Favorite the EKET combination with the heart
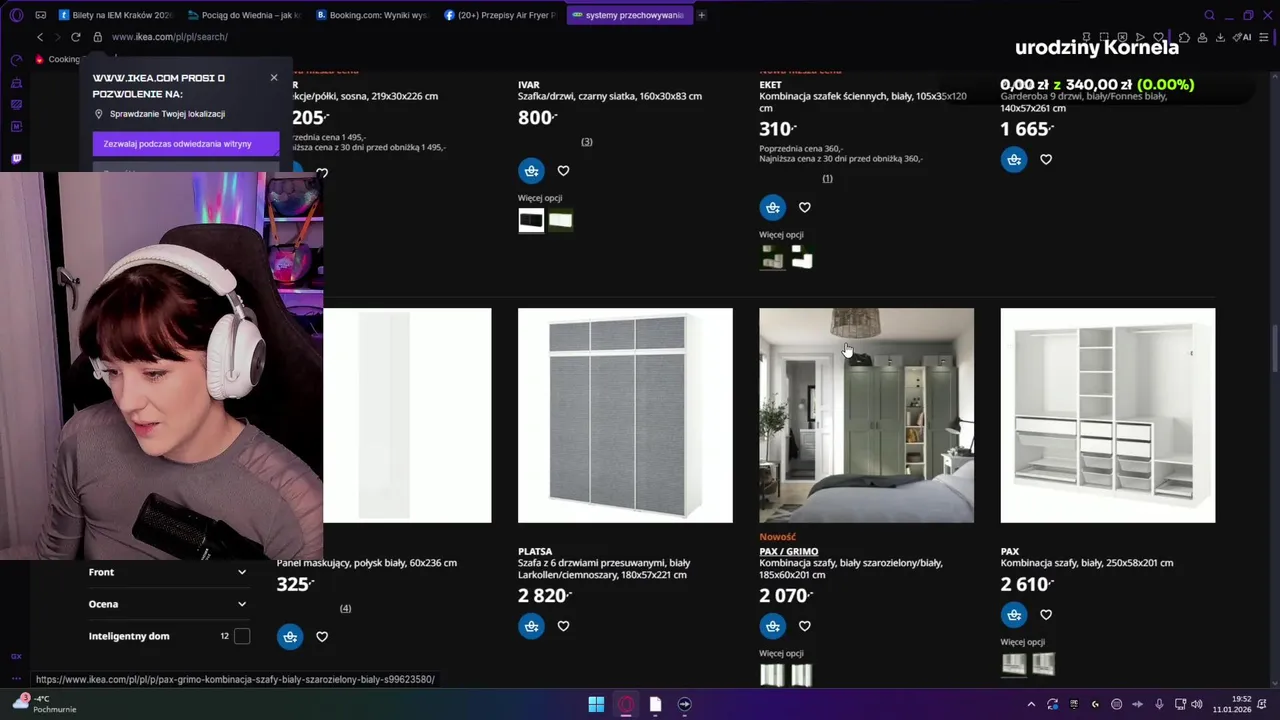1280x720 pixels. [805, 208]
